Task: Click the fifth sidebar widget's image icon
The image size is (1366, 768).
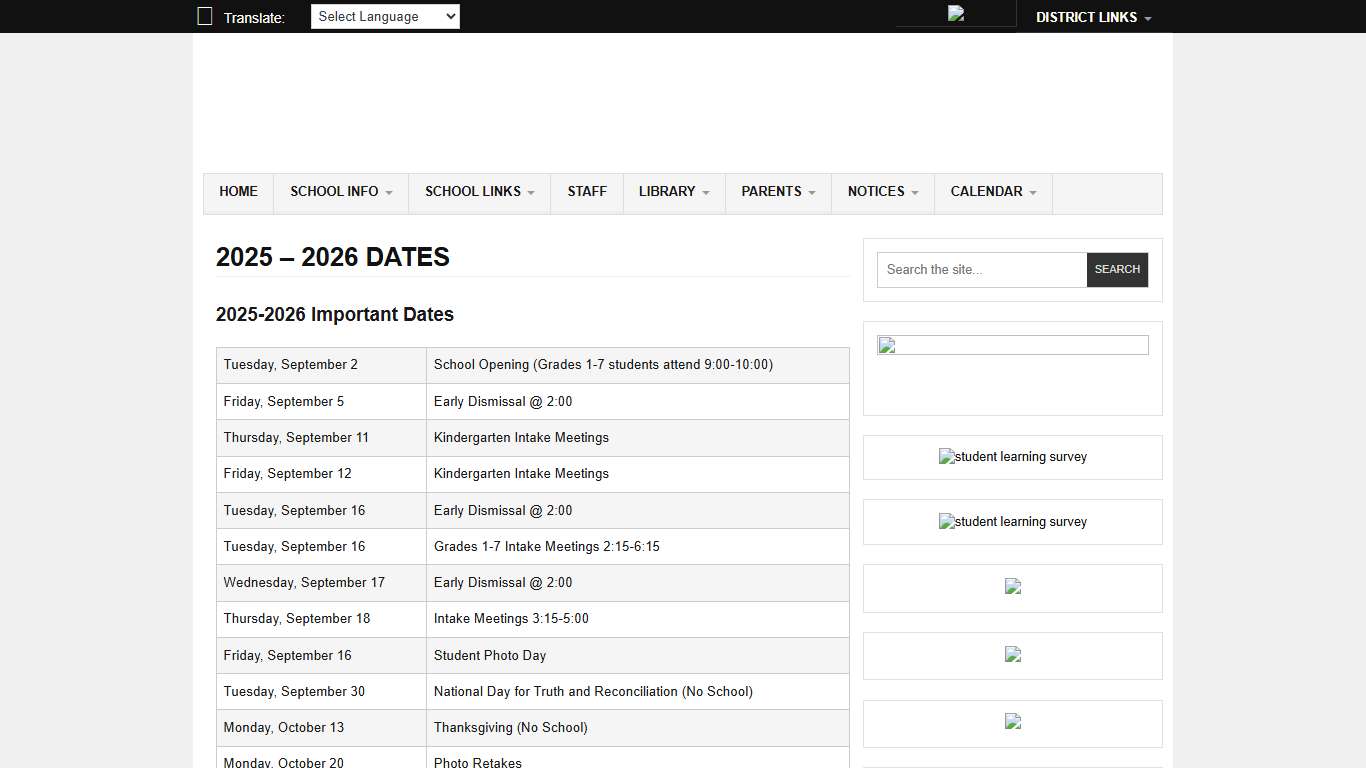Action: 1012,654
